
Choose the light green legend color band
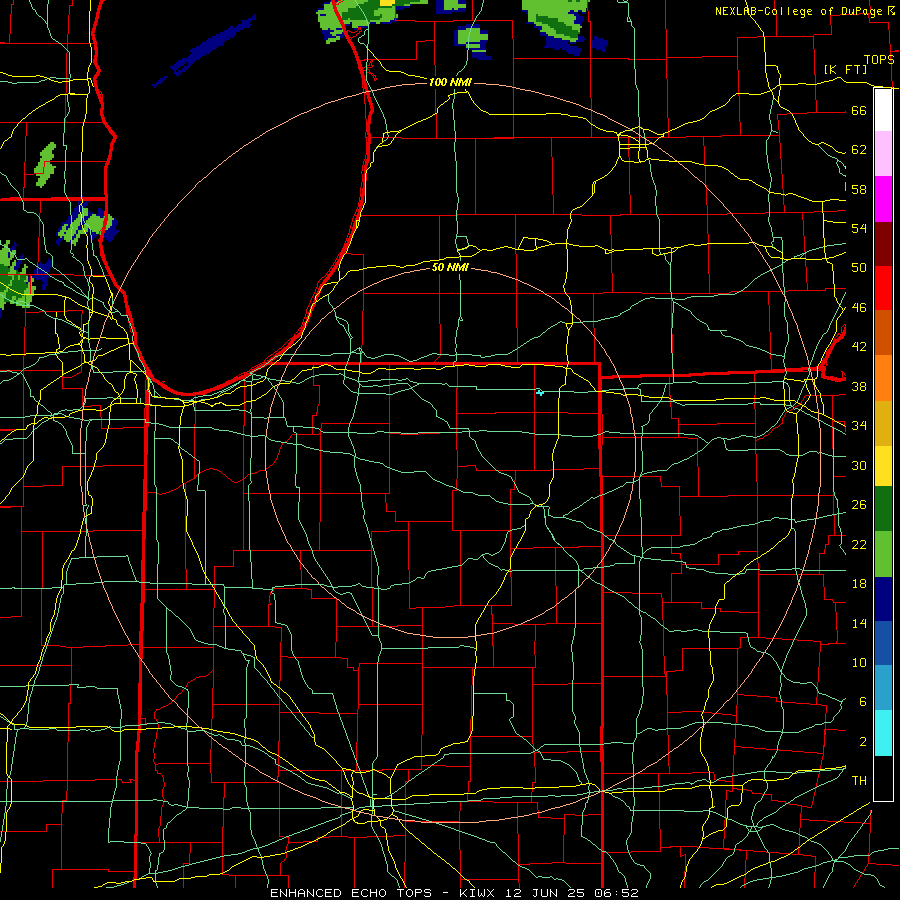pyautogui.click(x=883, y=554)
